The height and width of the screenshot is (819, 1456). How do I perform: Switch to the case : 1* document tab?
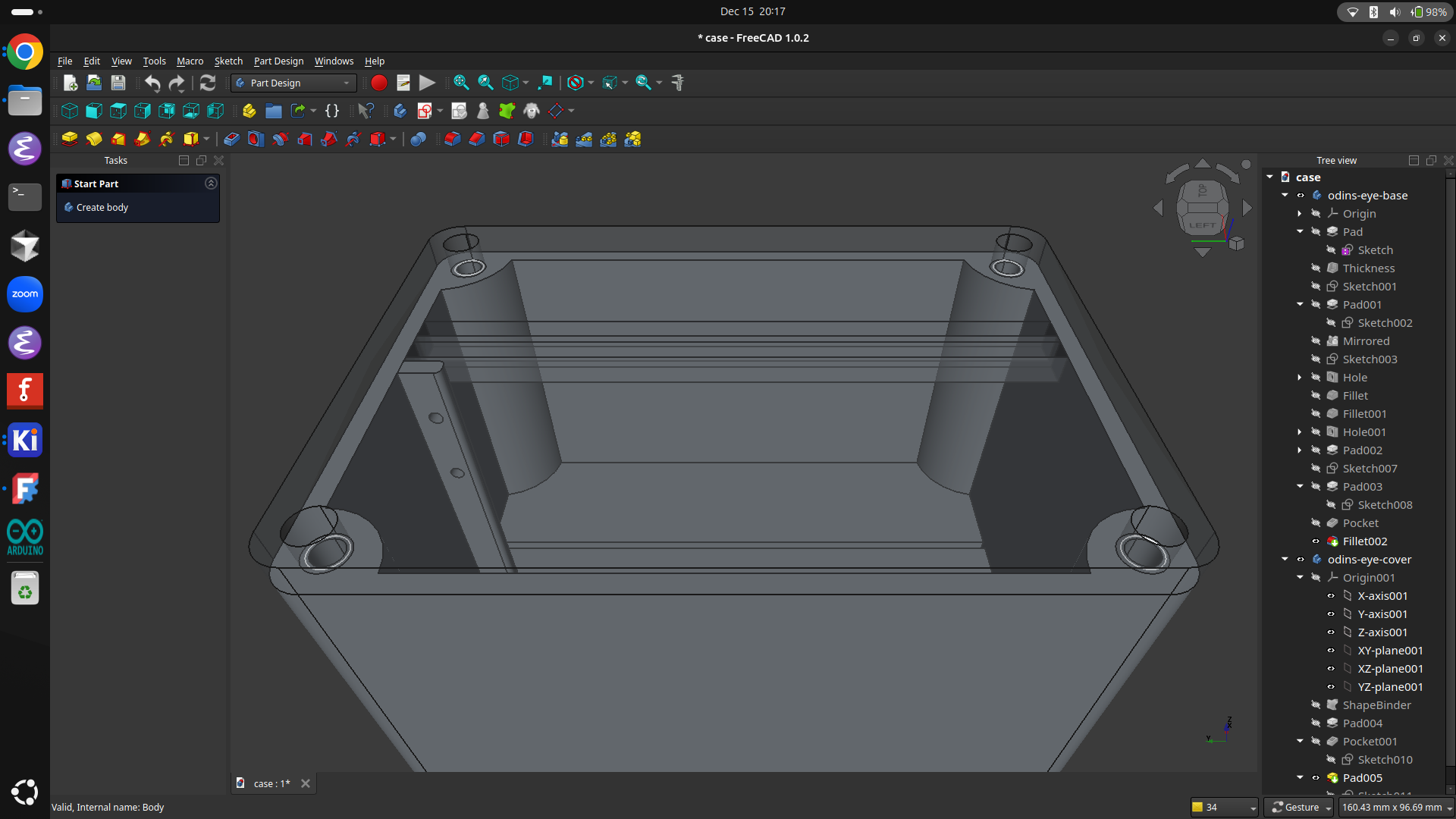tap(271, 783)
